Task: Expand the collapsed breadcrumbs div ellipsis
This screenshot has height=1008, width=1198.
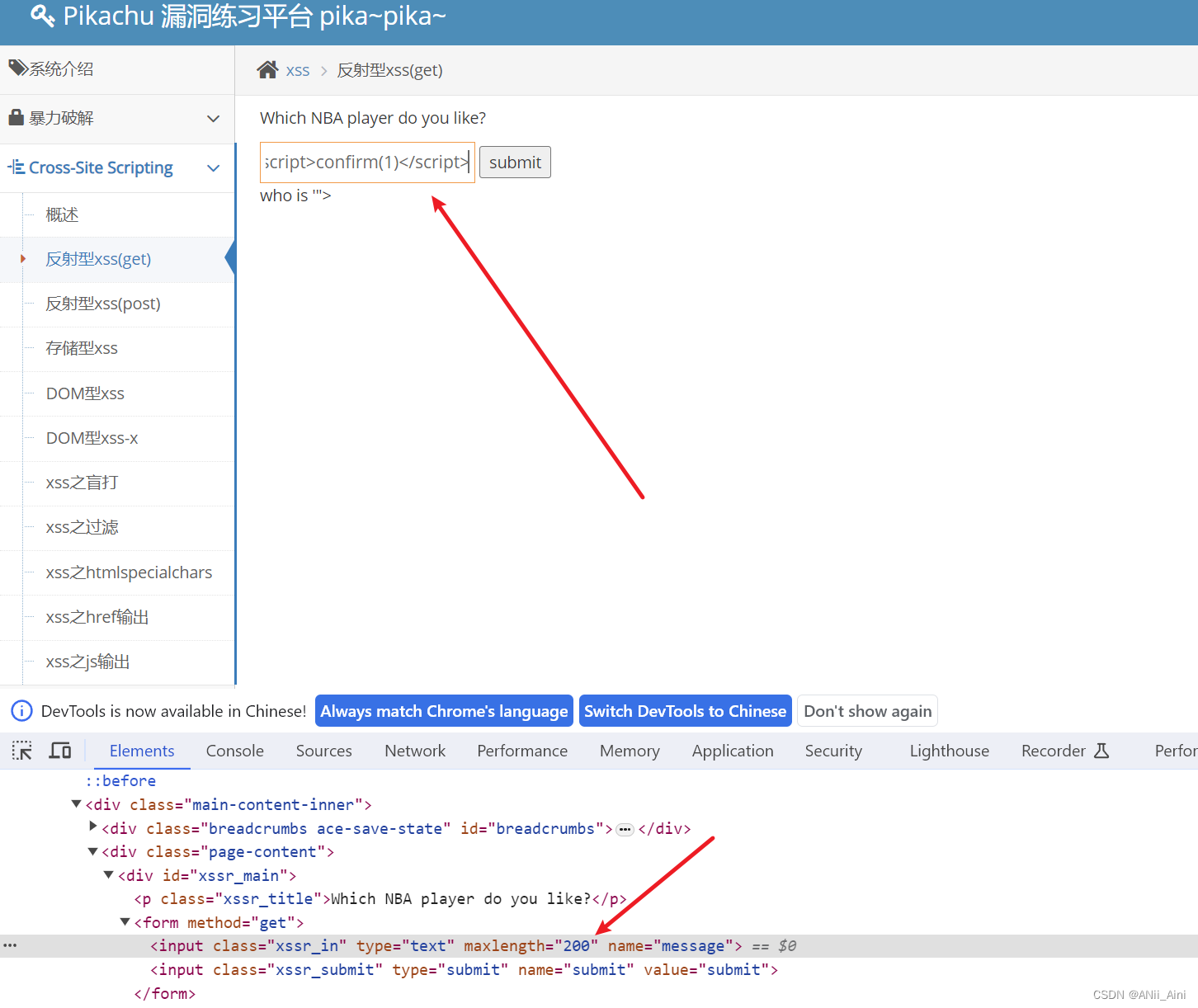Action: 625,829
